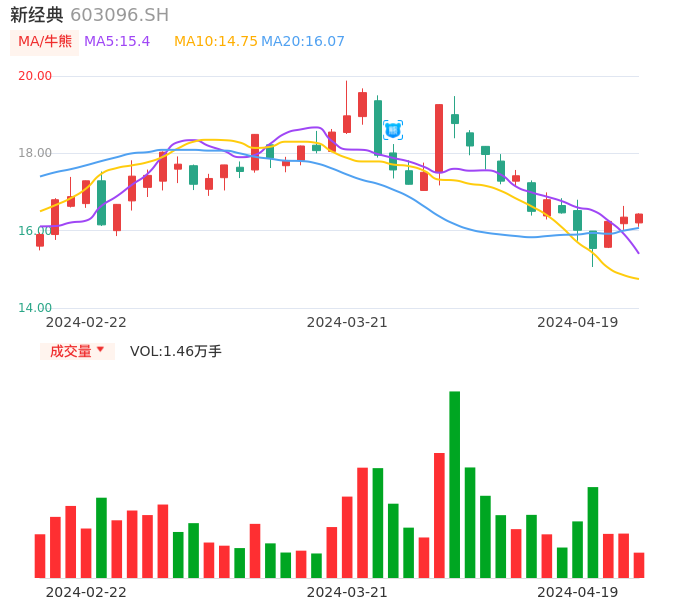Open the 成交量 indicator dropdown arrow
This screenshot has height=606, width=686.
100,350
